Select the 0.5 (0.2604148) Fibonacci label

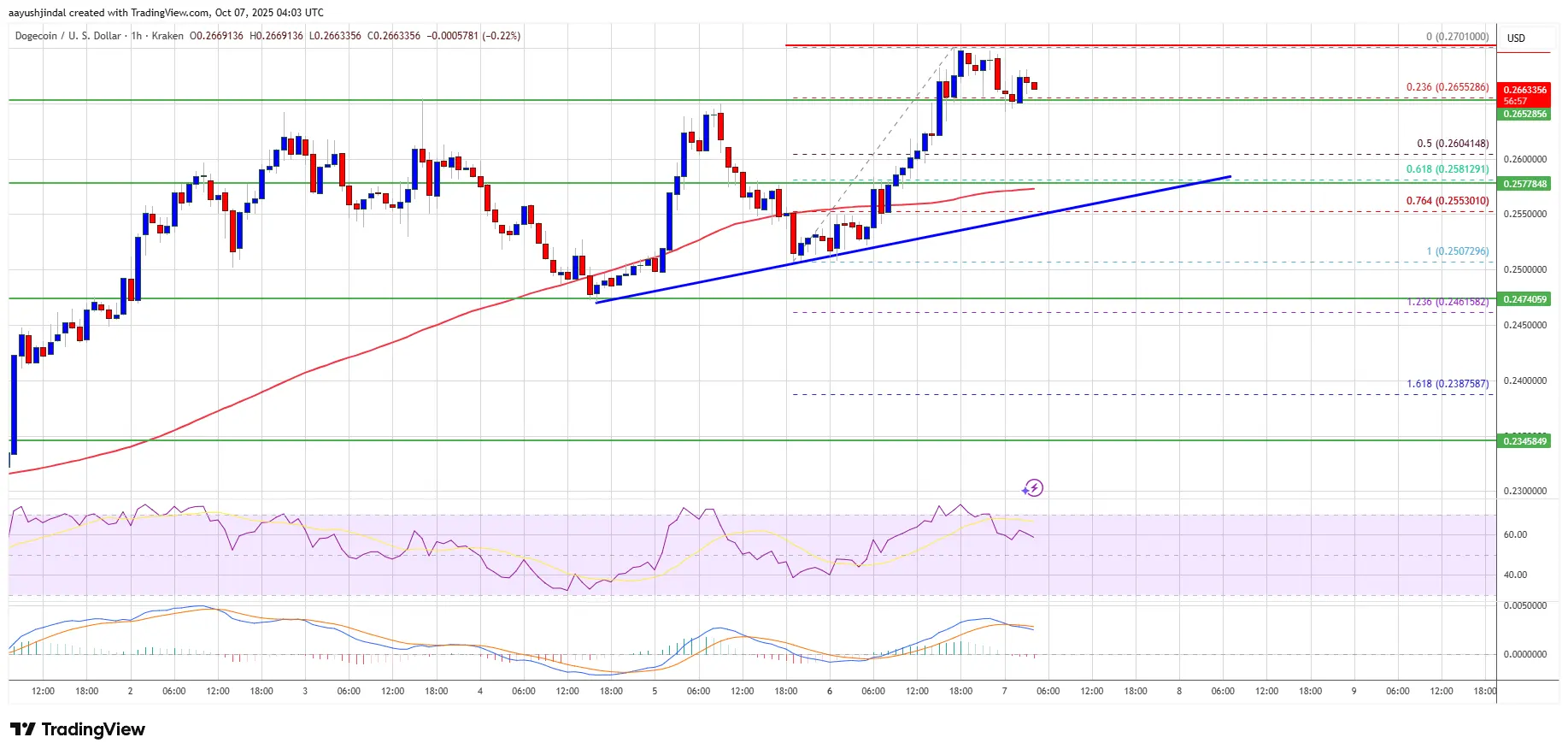tap(1452, 144)
